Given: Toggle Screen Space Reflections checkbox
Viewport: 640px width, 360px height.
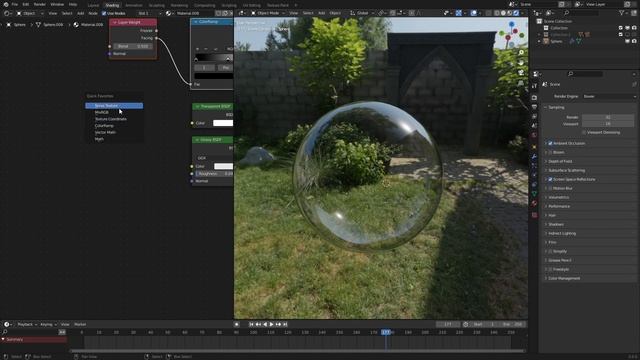Looking at the screenshot, I should tap(550, 179).
